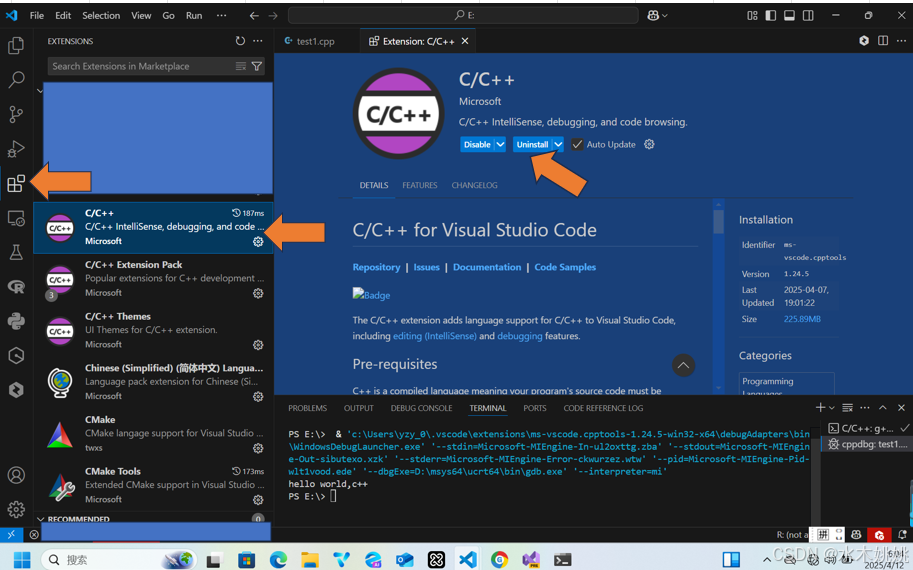
Task: Open the Repository link
Action: click(376, 267)
